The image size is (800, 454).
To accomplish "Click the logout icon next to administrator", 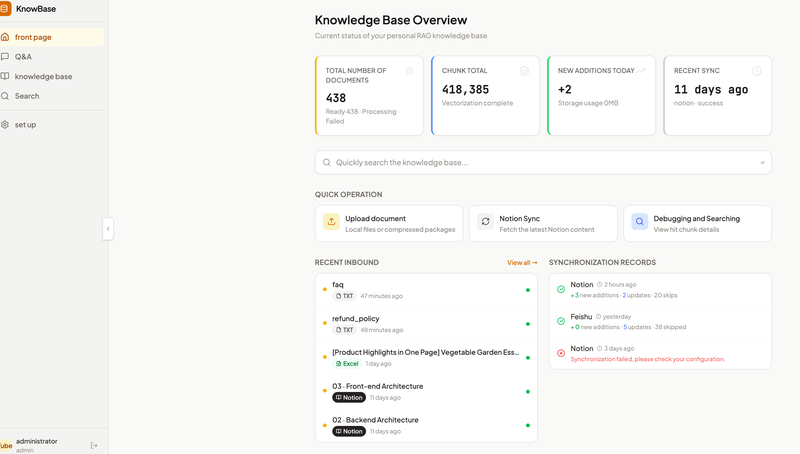I will (94, 445).
